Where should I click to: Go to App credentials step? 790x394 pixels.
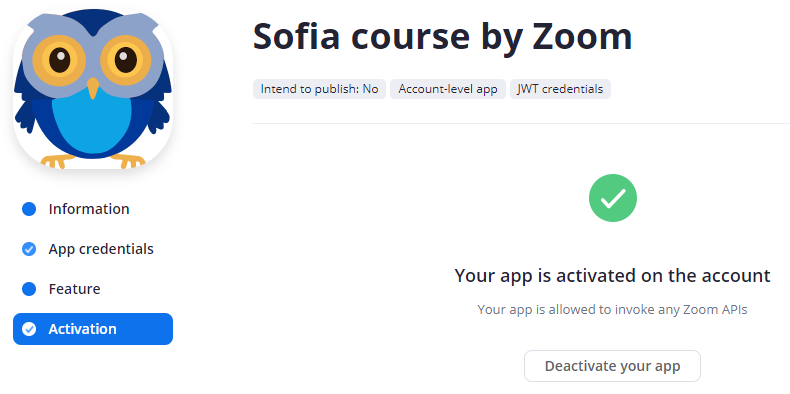(x=101, y=249)
